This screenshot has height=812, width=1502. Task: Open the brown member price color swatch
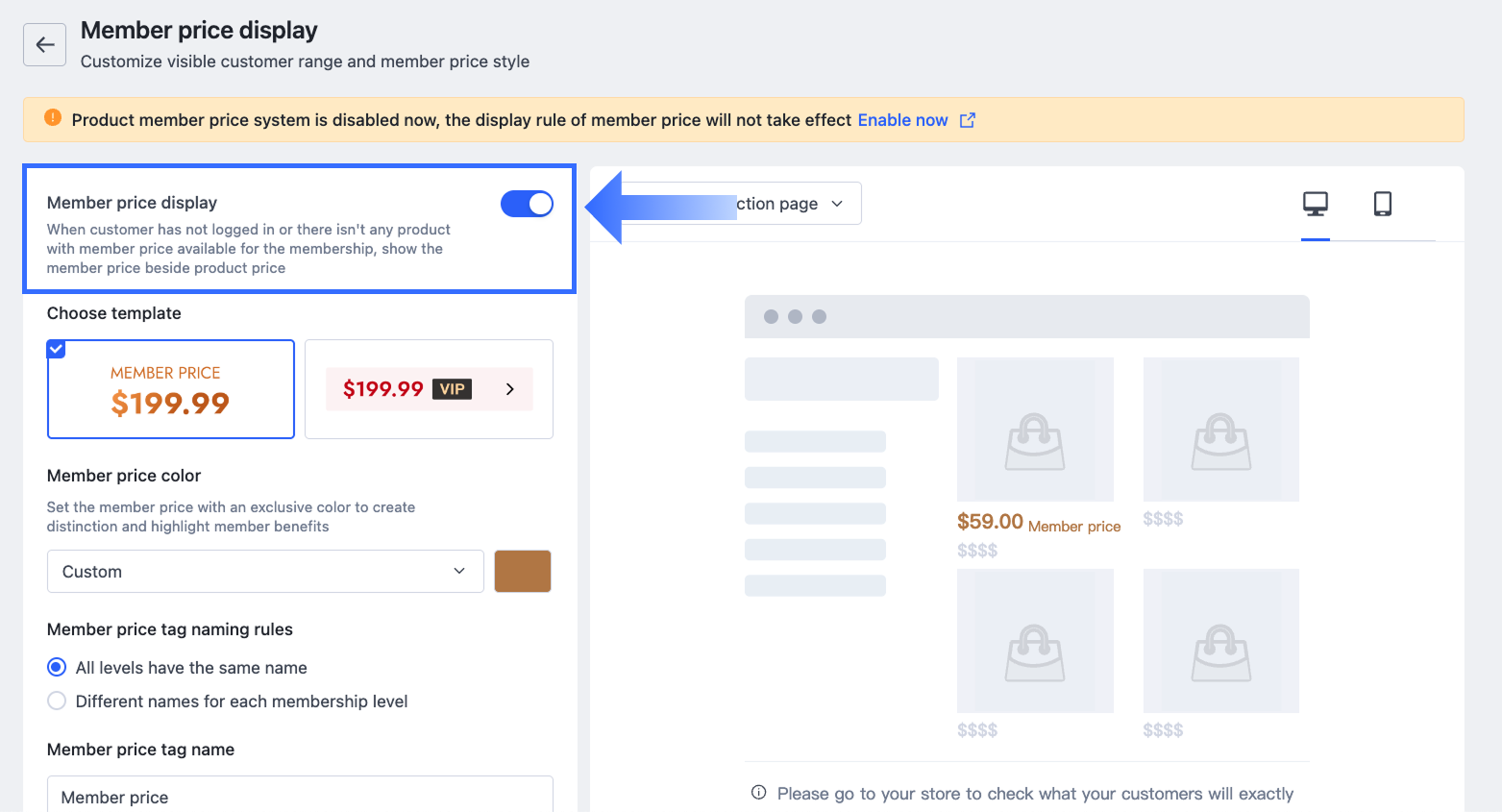(x=522, y=571)
